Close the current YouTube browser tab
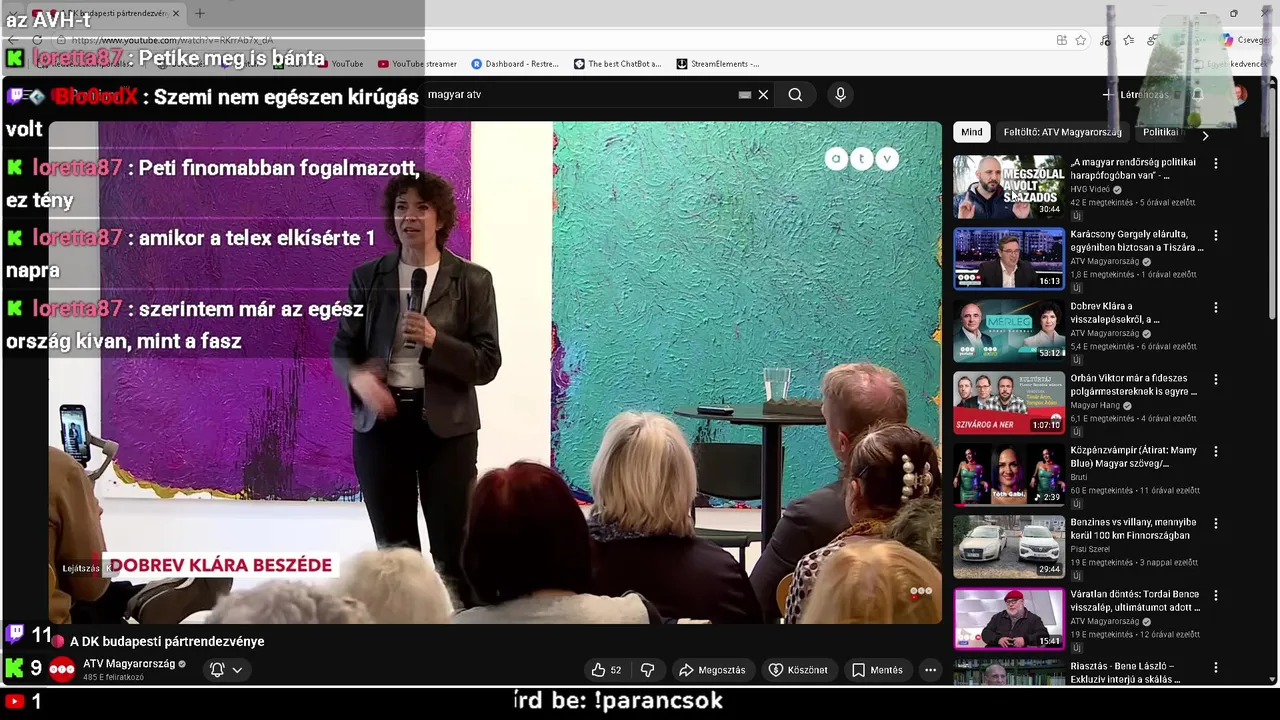The image size is (1280, 720). tap(176, 13)
